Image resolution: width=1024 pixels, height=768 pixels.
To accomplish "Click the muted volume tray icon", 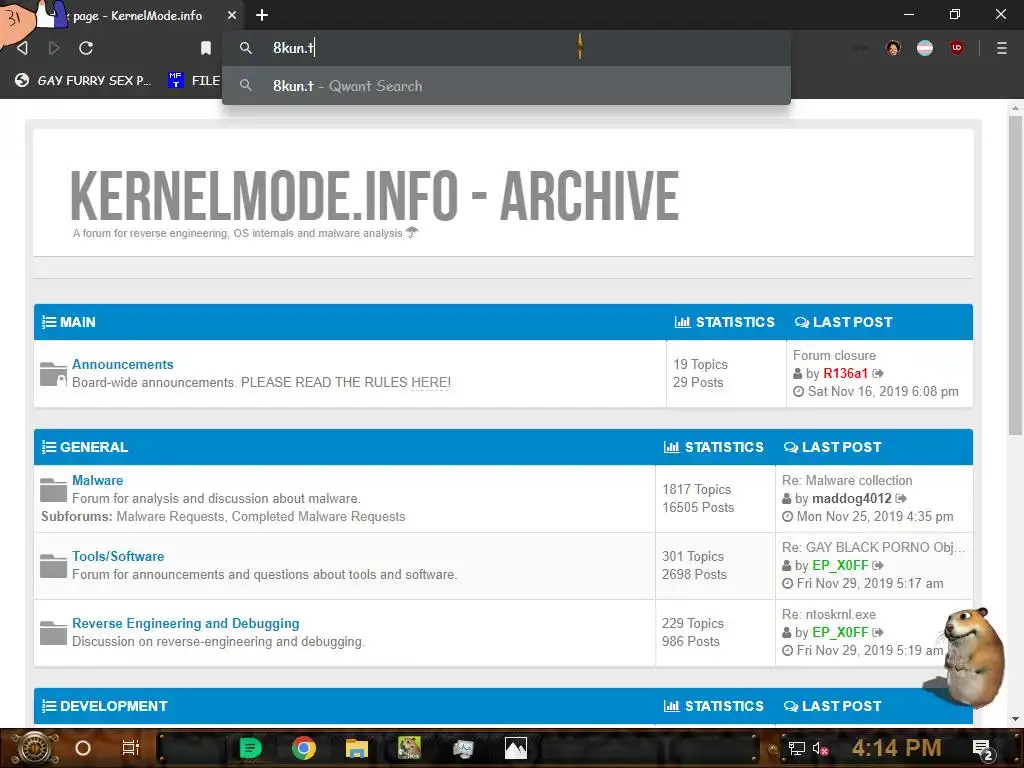I will 820,748.
